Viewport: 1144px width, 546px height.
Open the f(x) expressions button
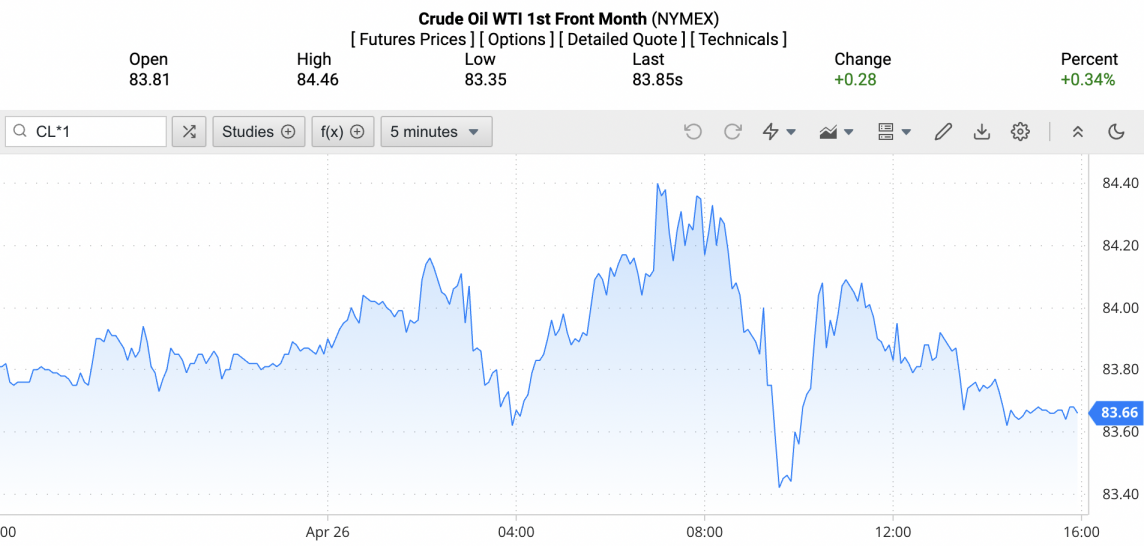point(342,132)
